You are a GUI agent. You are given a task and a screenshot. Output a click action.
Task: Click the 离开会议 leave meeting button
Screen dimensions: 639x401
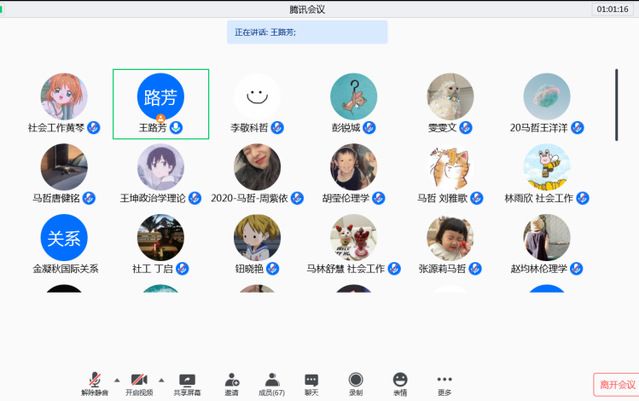(x=616, y=384)
